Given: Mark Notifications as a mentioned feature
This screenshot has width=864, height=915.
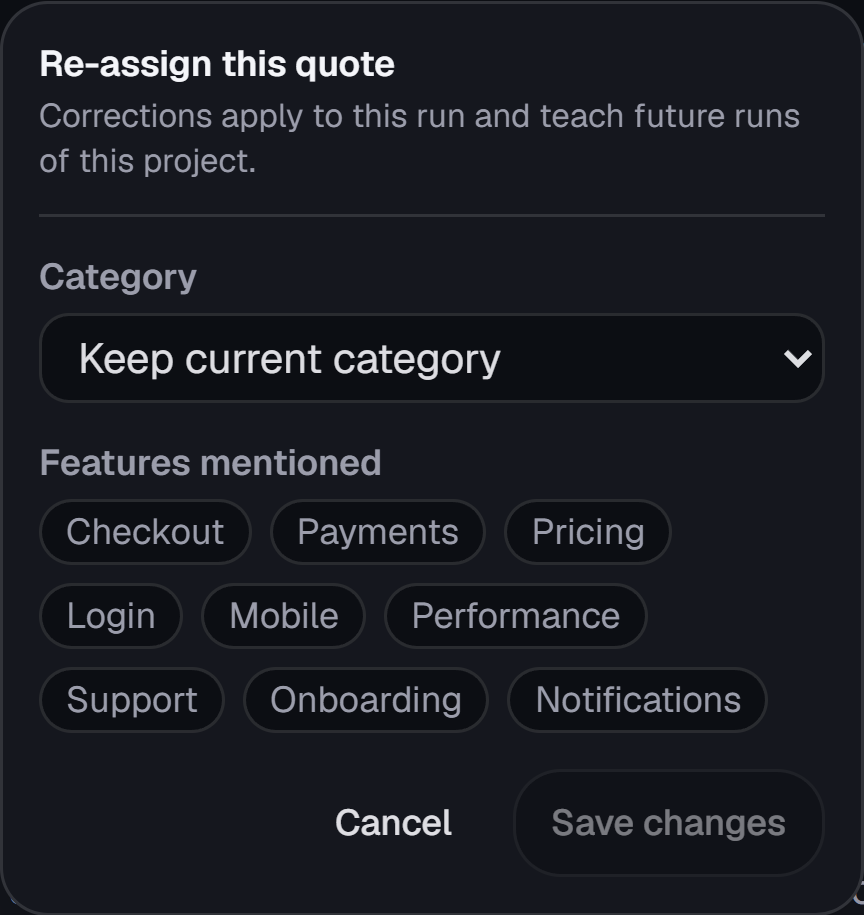Looking at the screenshot, I should pos(638,700).
